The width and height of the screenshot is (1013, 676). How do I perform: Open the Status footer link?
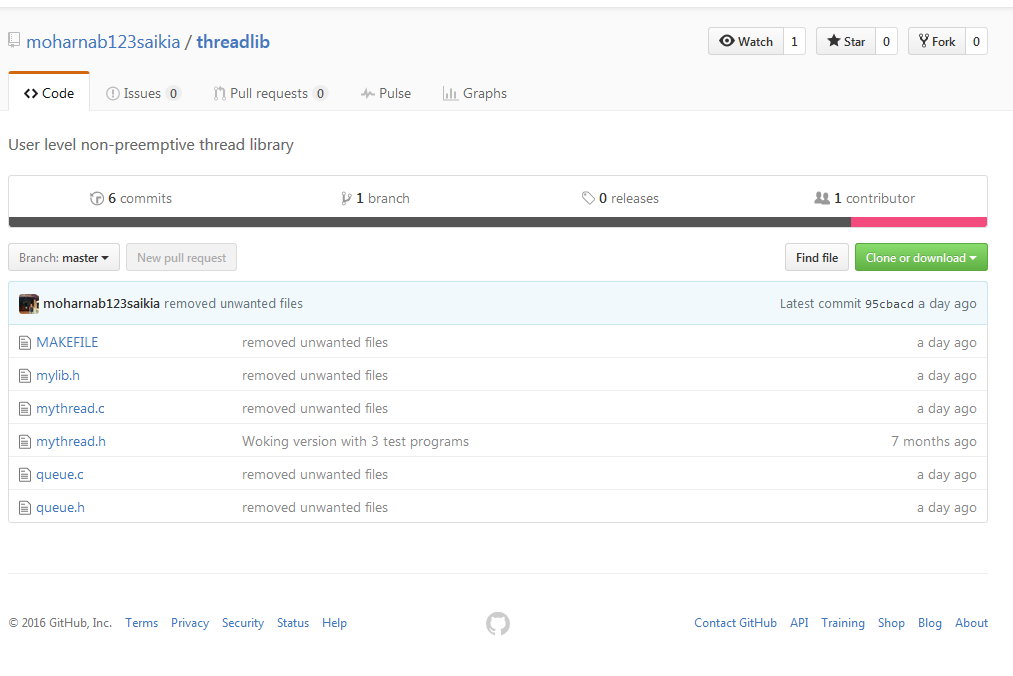click(293, 623)
